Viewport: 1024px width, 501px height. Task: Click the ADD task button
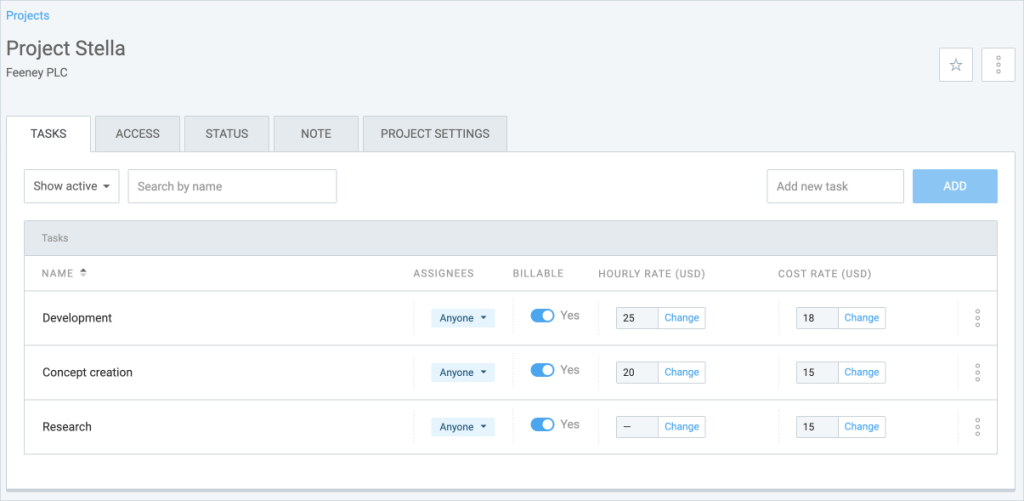[x=955, y=186]
